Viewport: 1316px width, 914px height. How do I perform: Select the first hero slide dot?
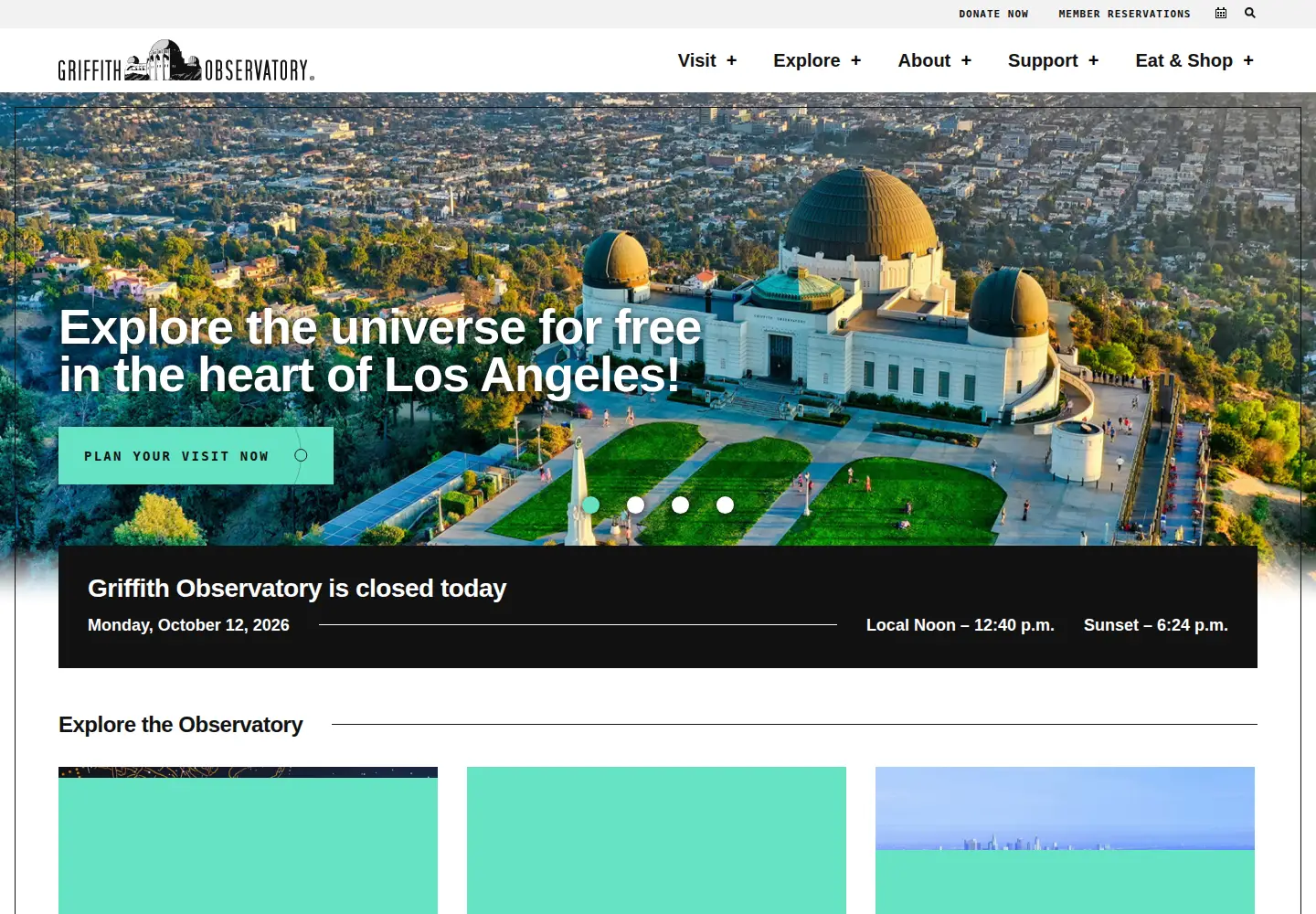click(x=590, y=505)
